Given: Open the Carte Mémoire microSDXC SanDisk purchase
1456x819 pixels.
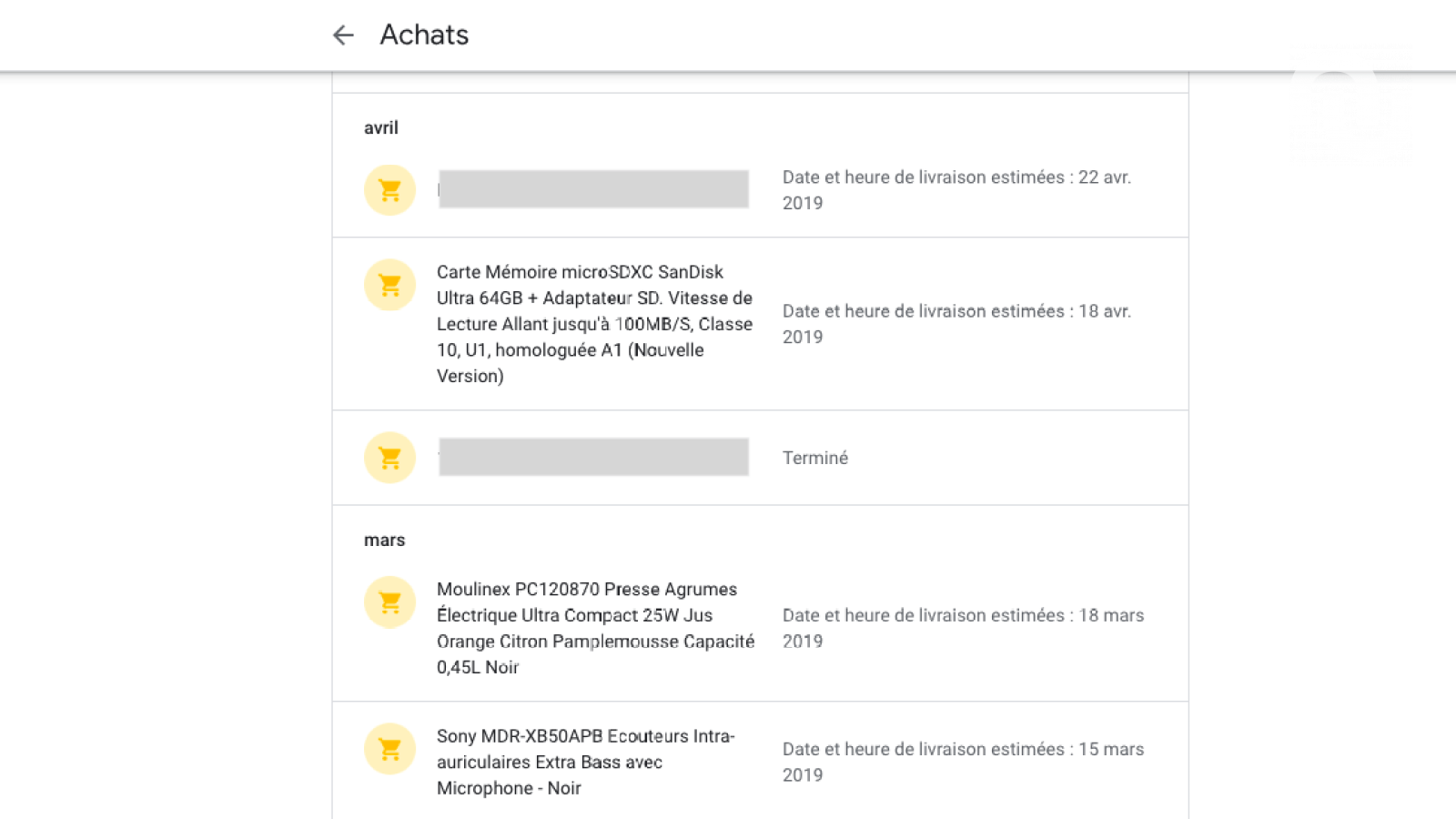Looking at the screenshot, I should click(x=594, y=323).
